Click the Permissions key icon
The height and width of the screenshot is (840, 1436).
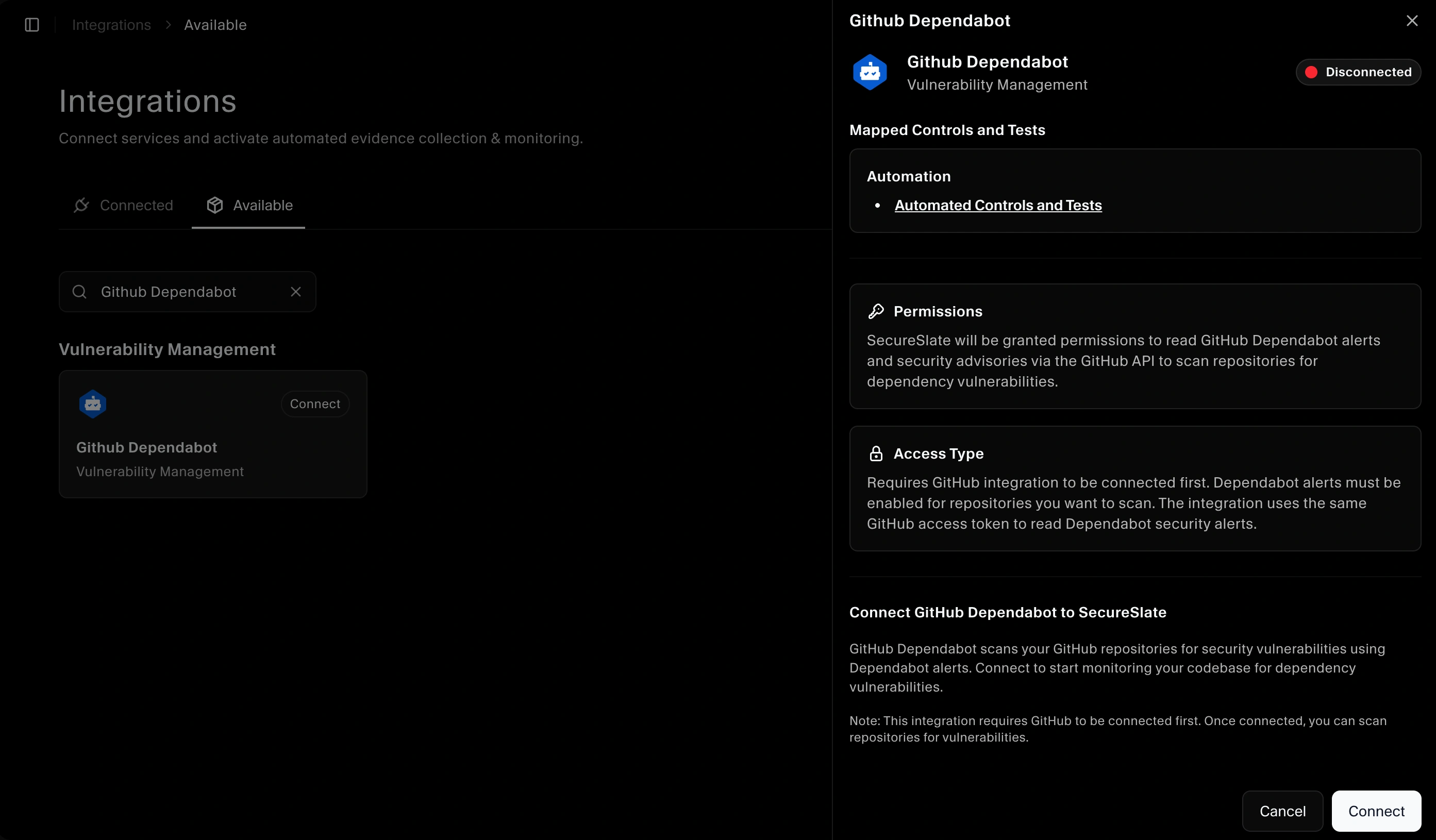coord(877,311)
